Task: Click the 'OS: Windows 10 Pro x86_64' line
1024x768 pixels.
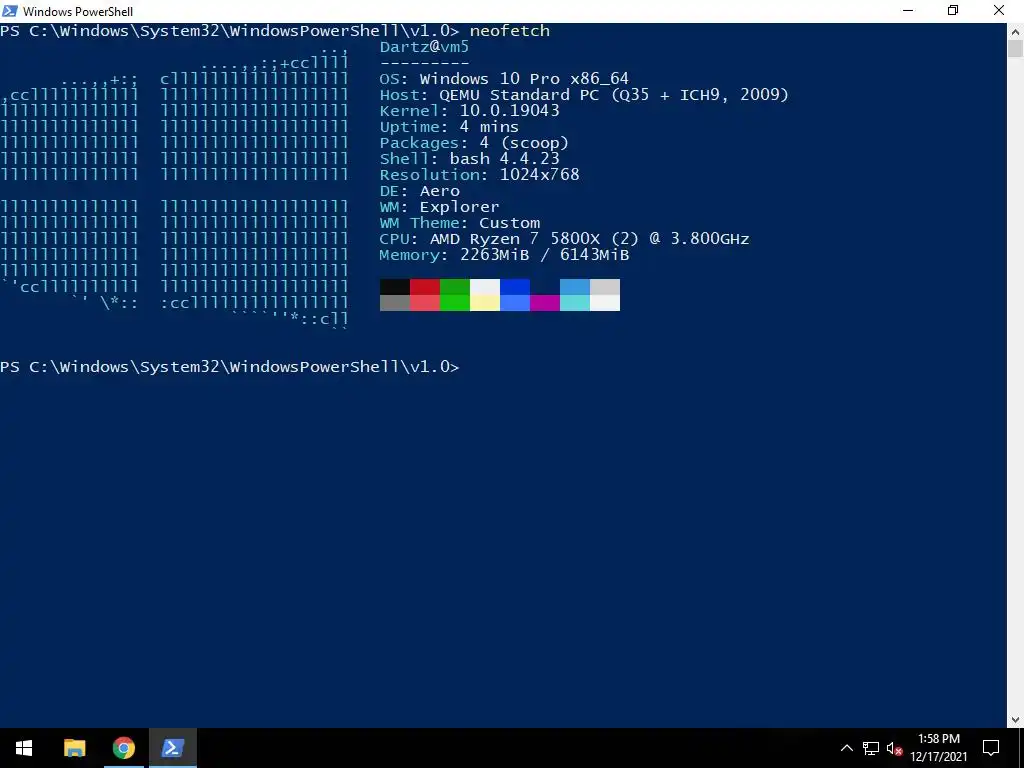Action: point(504,79)
